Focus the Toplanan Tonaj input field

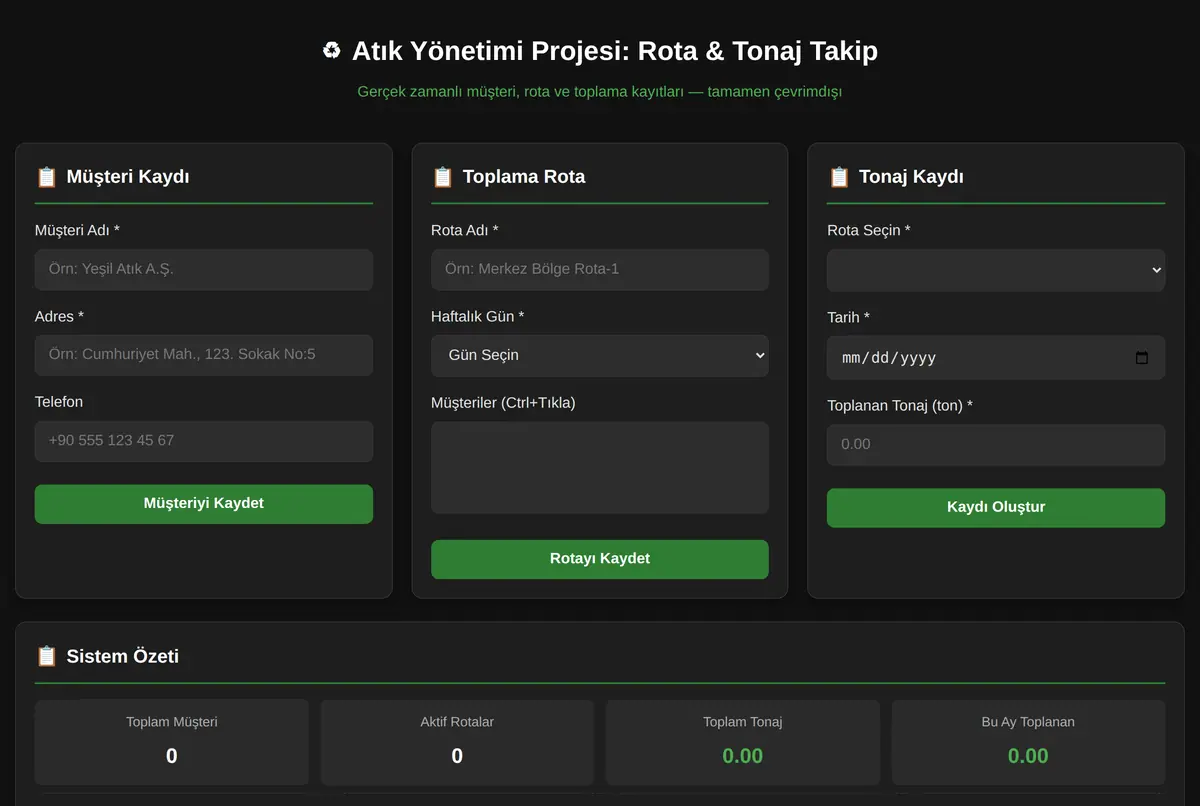pos(996,445)
